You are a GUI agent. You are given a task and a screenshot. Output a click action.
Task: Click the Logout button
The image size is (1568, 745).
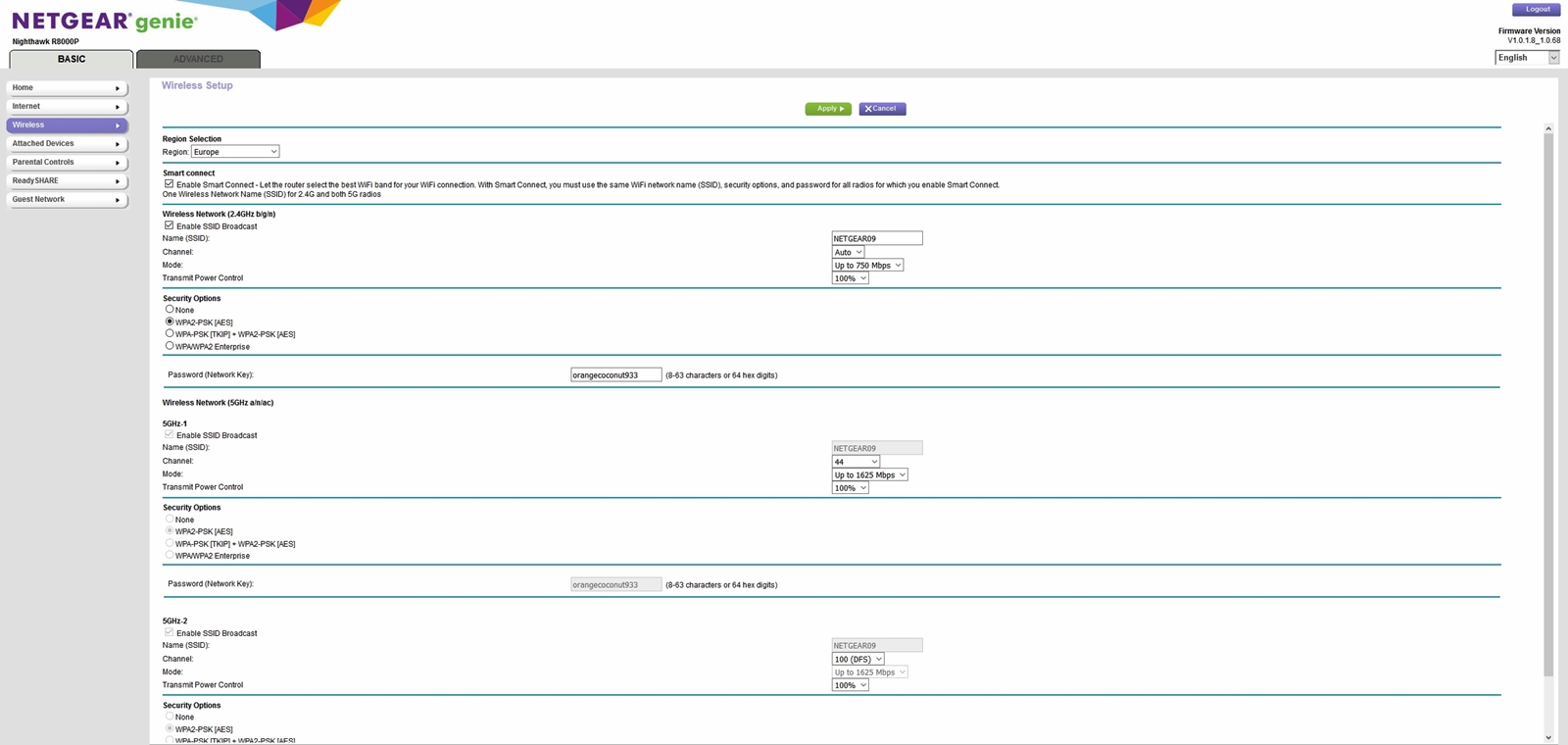point(1536,10)
